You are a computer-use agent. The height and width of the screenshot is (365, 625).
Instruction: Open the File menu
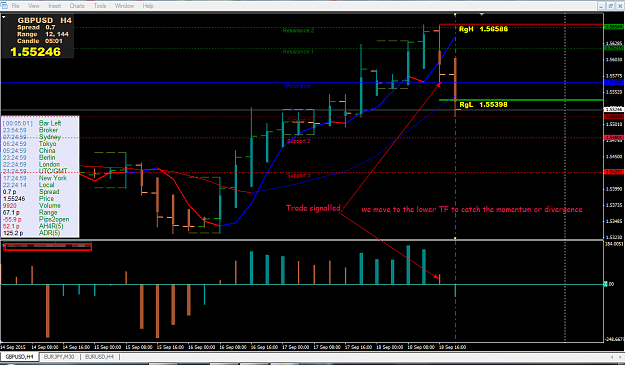tap(16, 6)
